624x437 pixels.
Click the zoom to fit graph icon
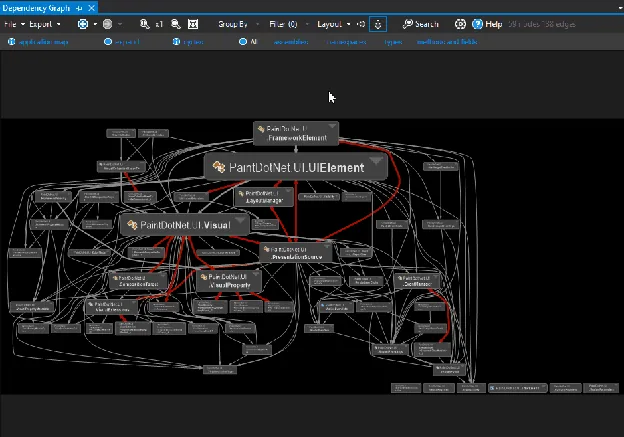pos(193,24)
